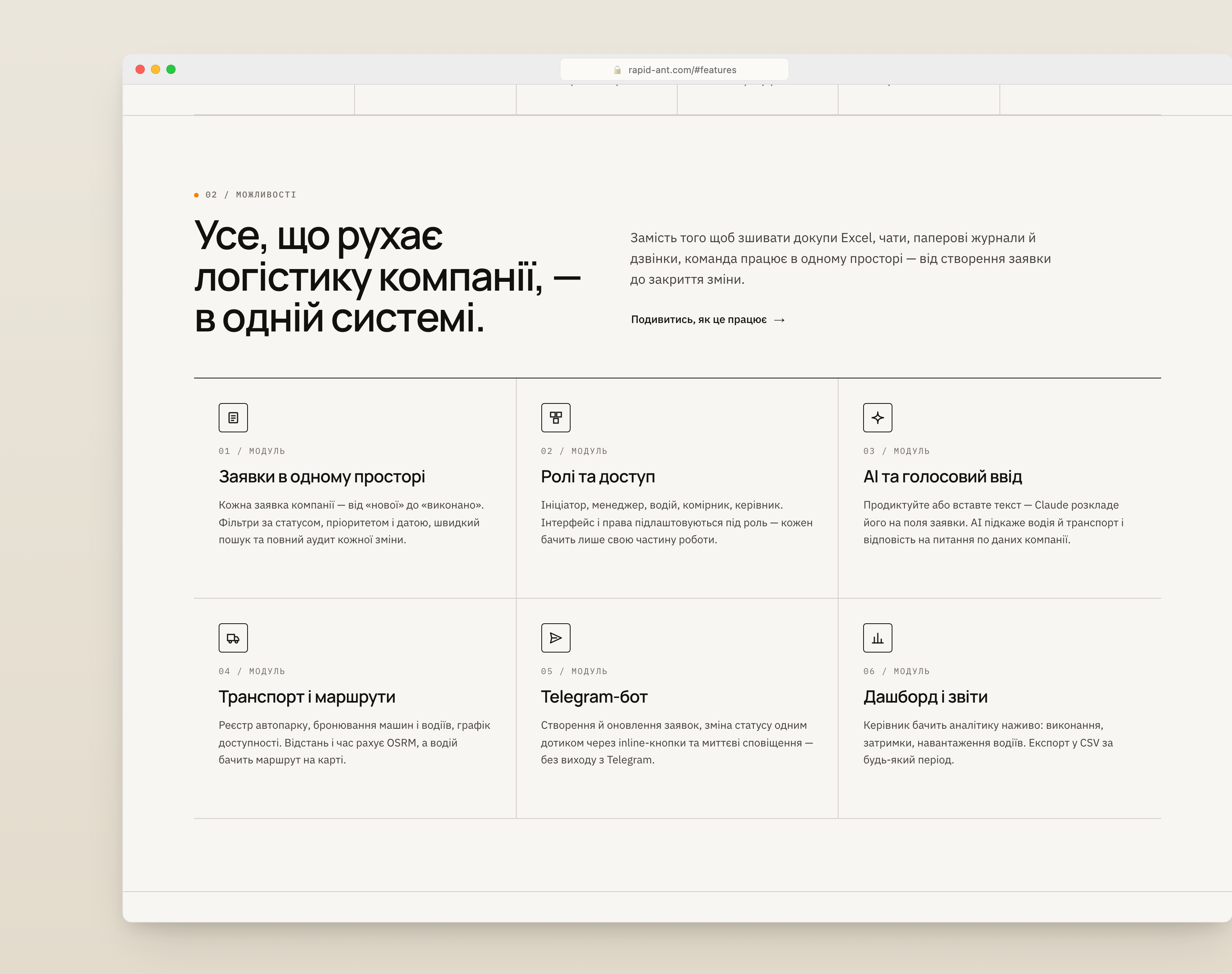Click the bar chart icon for Дашборд і звіти

(878, 638)
